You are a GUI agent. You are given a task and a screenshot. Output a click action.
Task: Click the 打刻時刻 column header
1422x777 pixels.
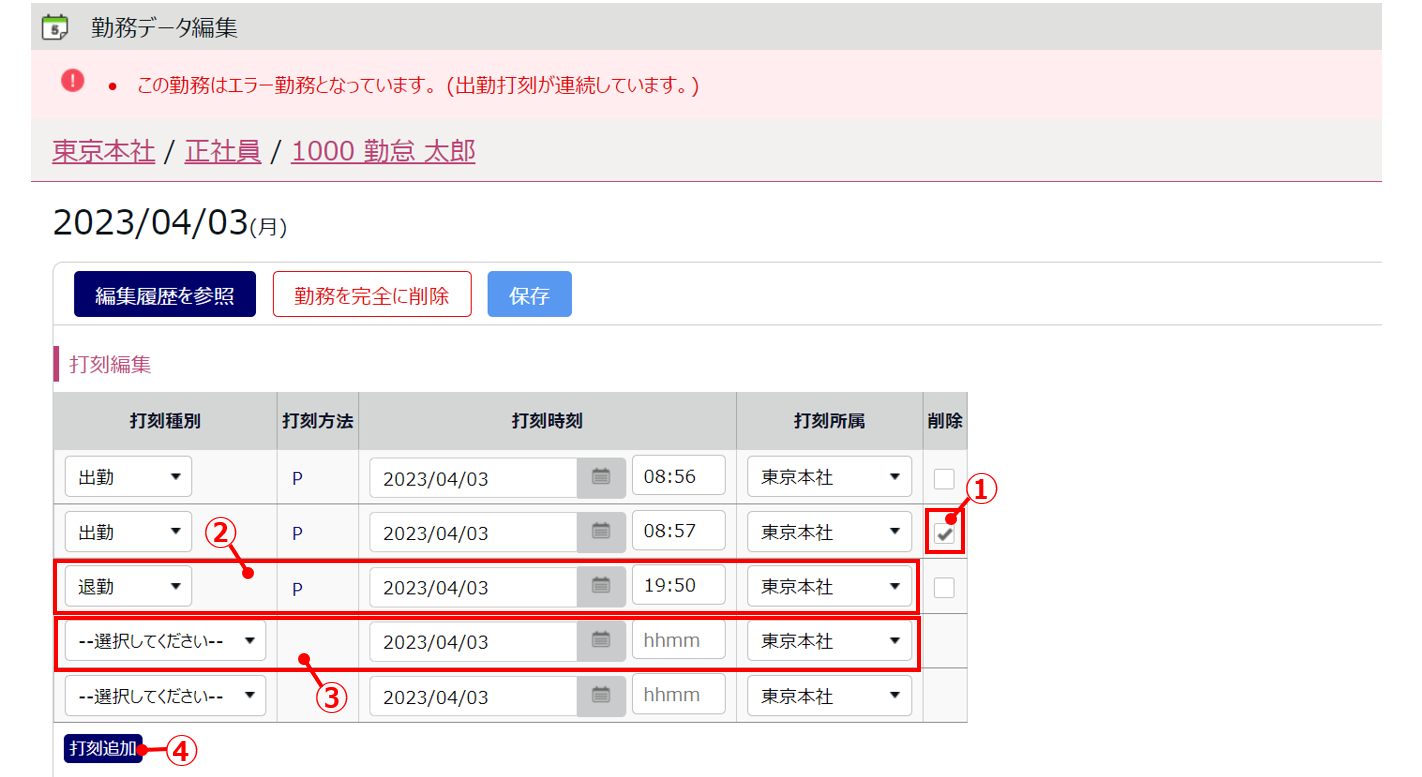pyautogui.click(x=547, y=421)
